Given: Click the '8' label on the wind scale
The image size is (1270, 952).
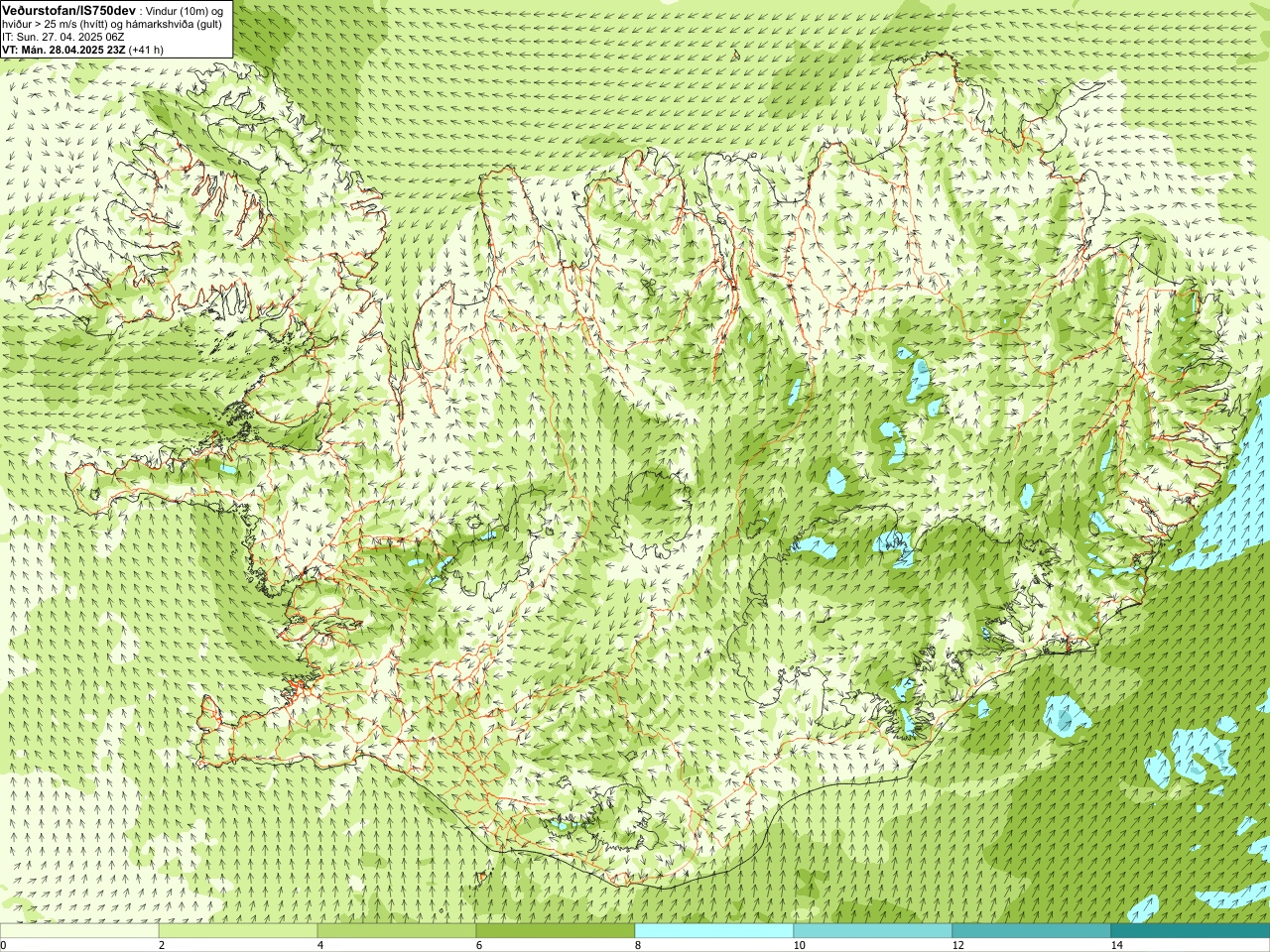Looking at the screenshot, I should point(638,945).
